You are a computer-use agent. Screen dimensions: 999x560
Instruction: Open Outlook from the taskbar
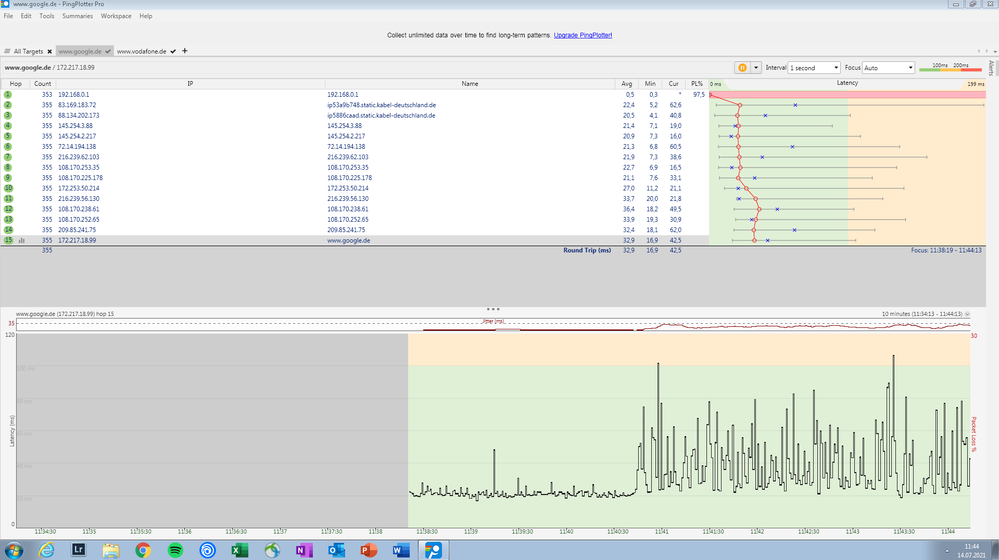point(336,550)
